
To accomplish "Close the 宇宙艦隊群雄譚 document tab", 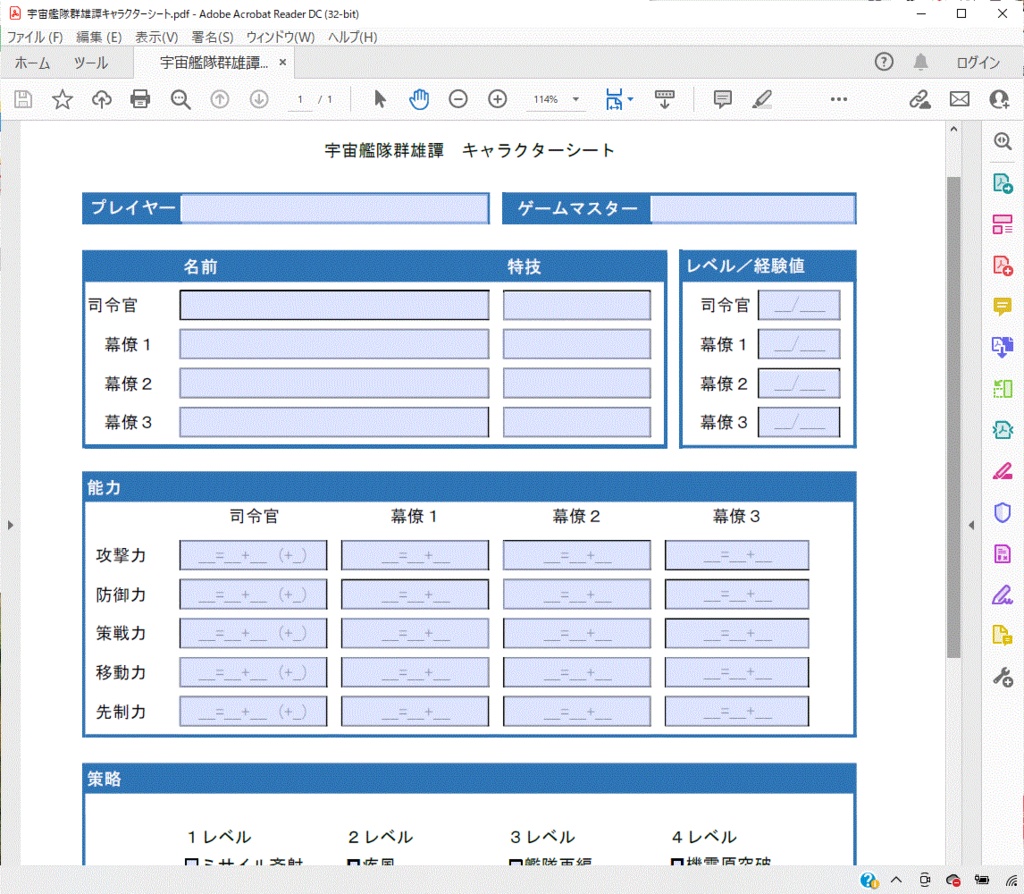I will tap(283, 62).
